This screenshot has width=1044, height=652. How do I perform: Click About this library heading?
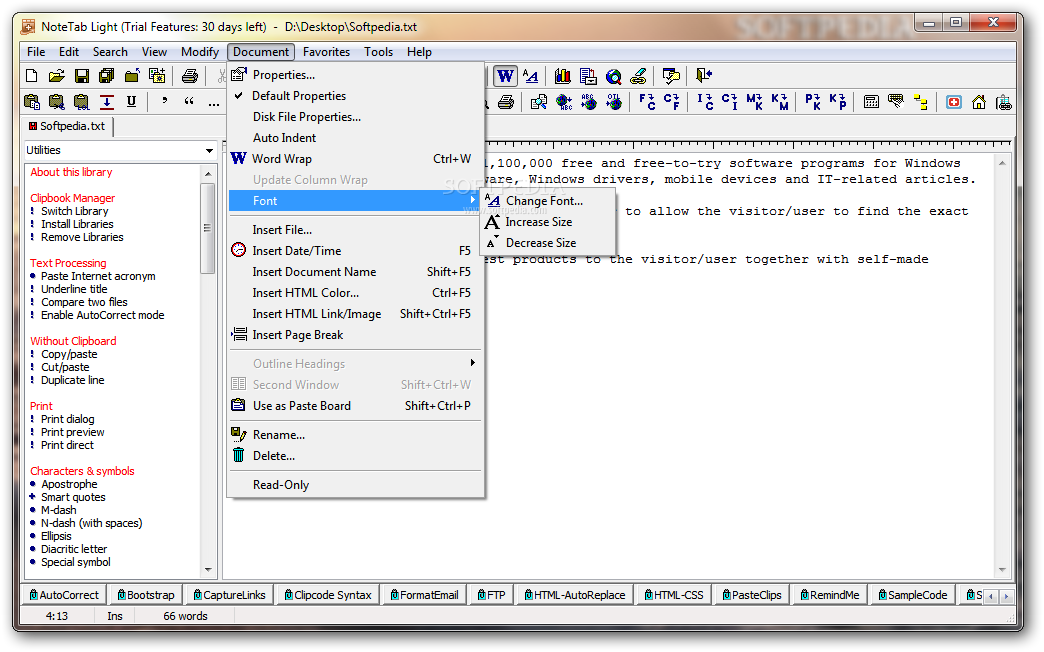point(71,172)
